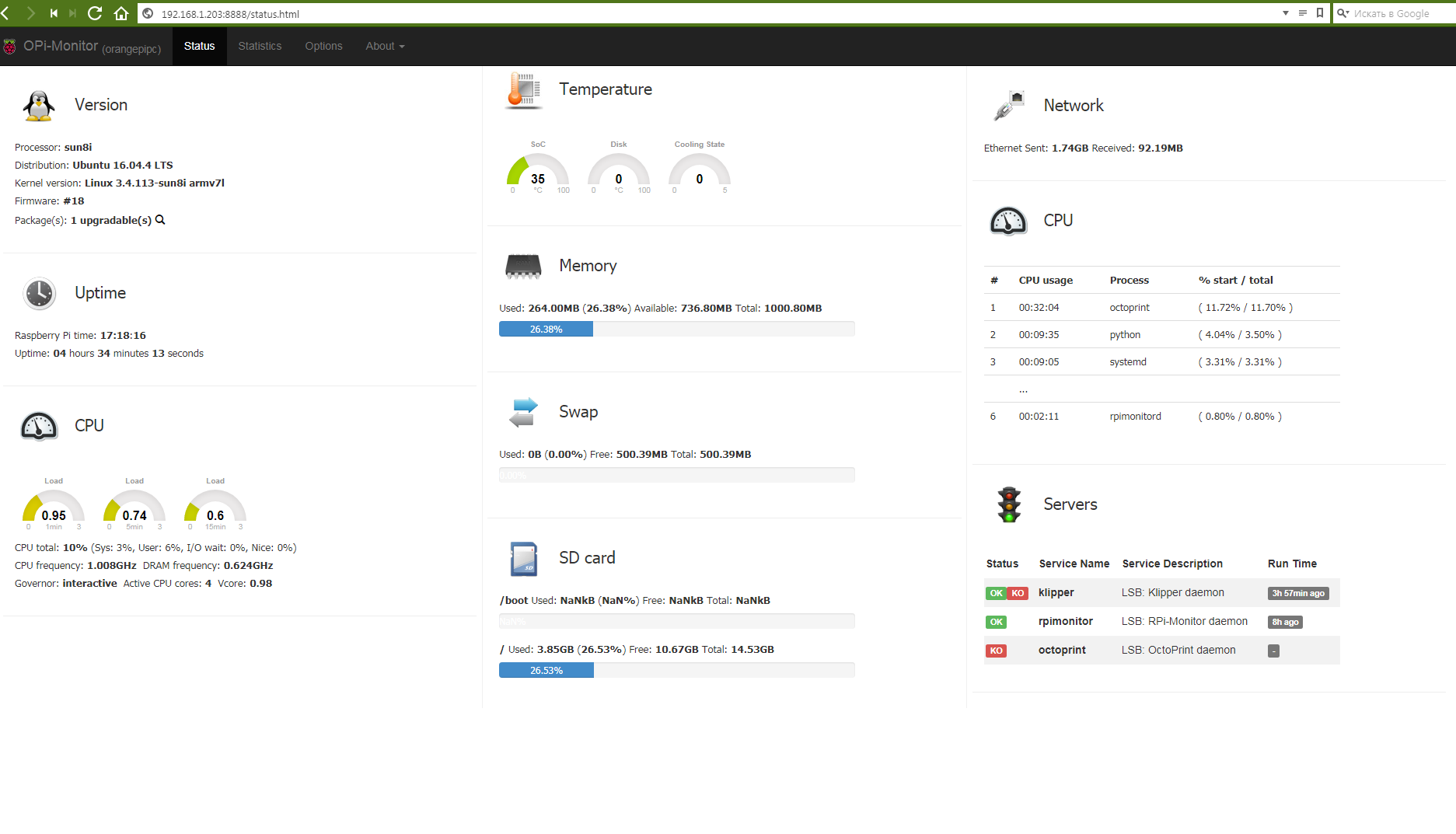The height and width of the screenshot is (834, 1456).
Task: Click the Tux penguin Version icon
Action: tap(39, 106)
